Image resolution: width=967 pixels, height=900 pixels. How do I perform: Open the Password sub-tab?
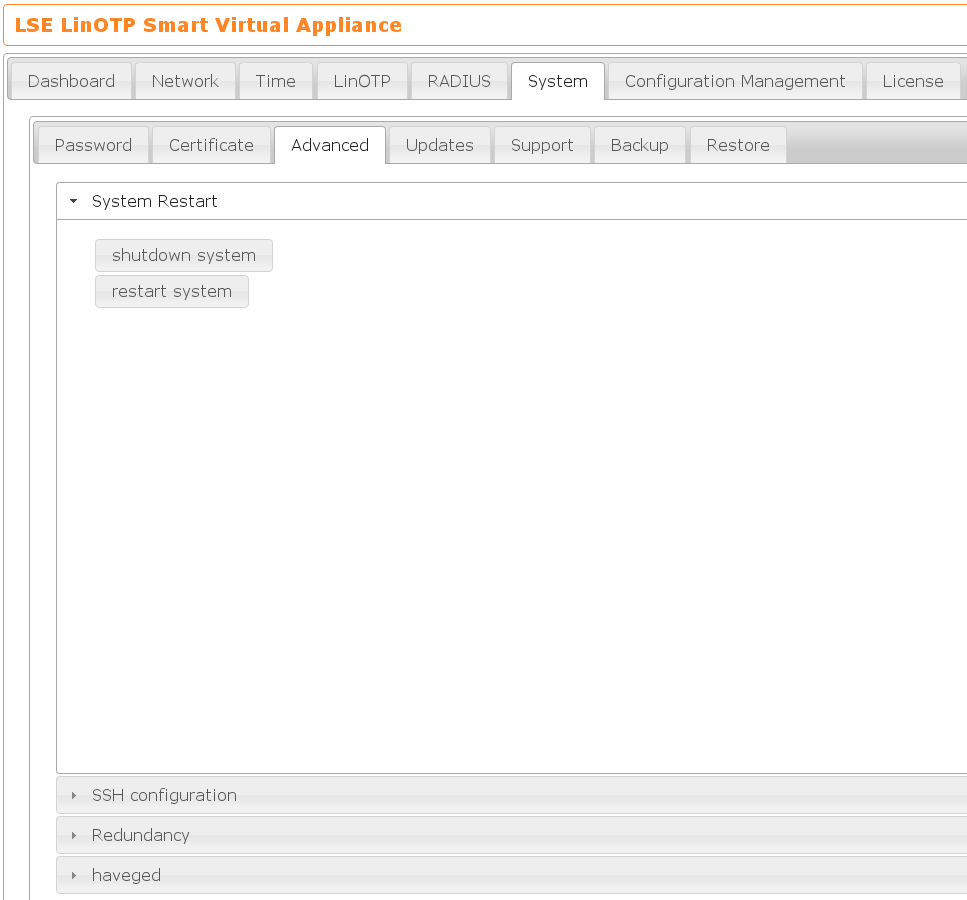click(x=93, y=145)
